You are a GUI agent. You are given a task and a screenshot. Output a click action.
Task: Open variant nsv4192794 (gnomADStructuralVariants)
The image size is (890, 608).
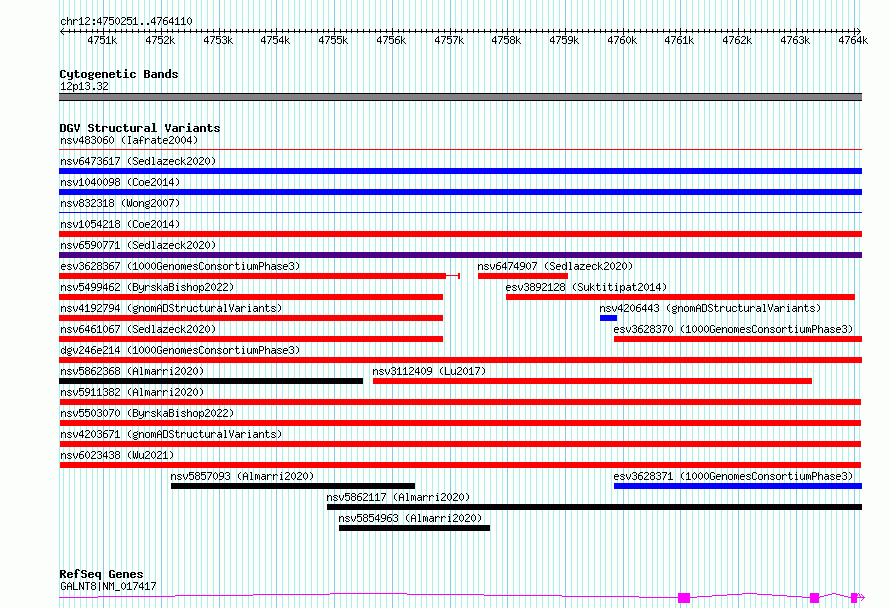pos(171,308)
